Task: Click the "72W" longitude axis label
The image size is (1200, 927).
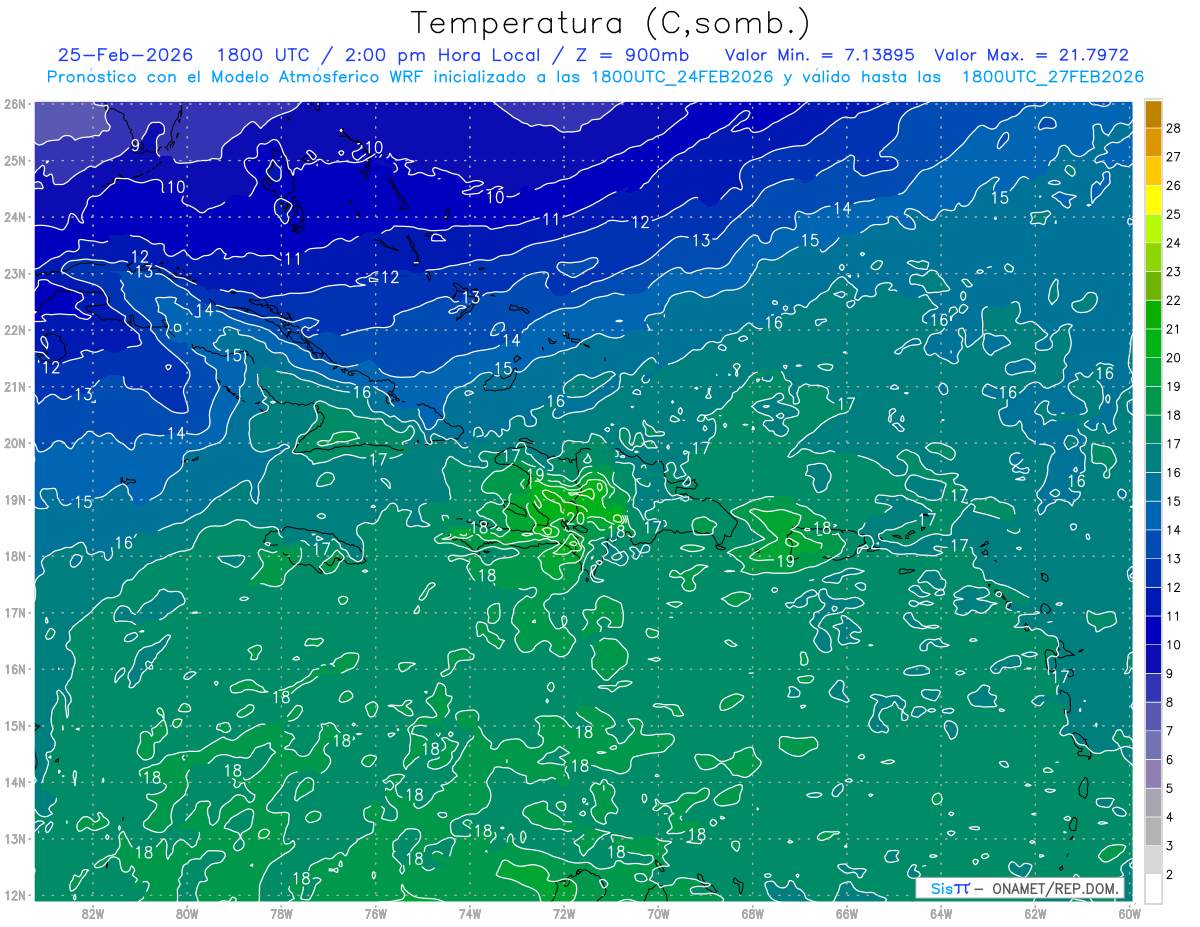Action: click(x=564, y=913)
